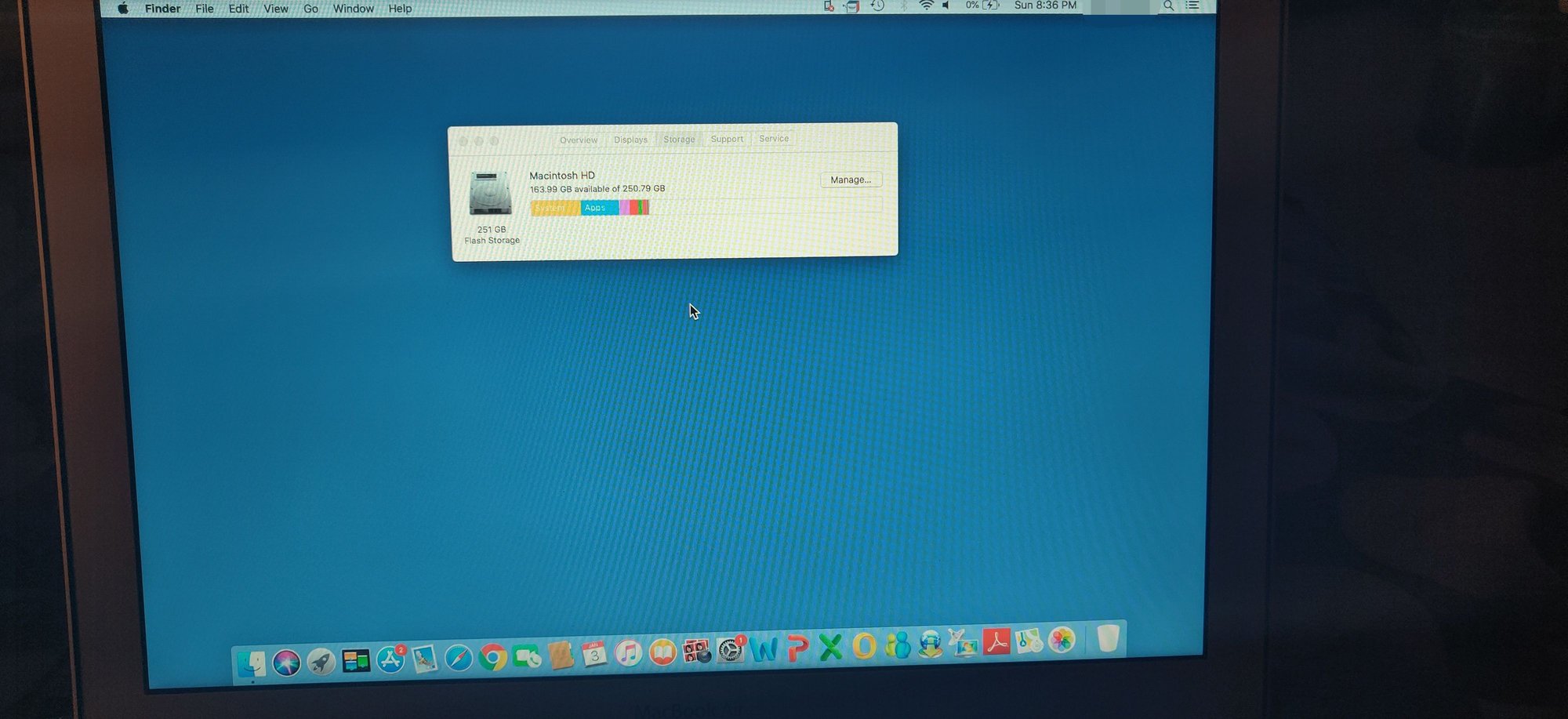
Task: Launch Microsoft PowerPoint from the Dock
Action: (x=797, y=648)
